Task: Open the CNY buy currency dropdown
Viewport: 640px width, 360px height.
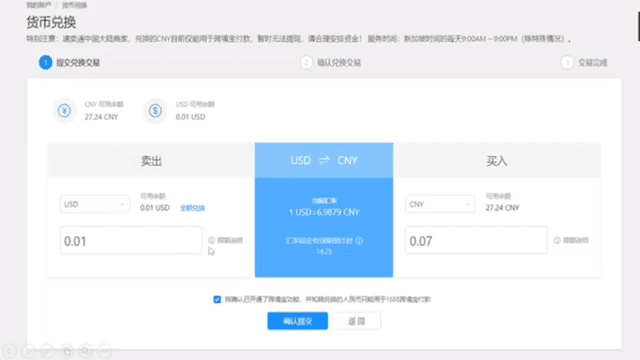Action: [x=440, y=204]
